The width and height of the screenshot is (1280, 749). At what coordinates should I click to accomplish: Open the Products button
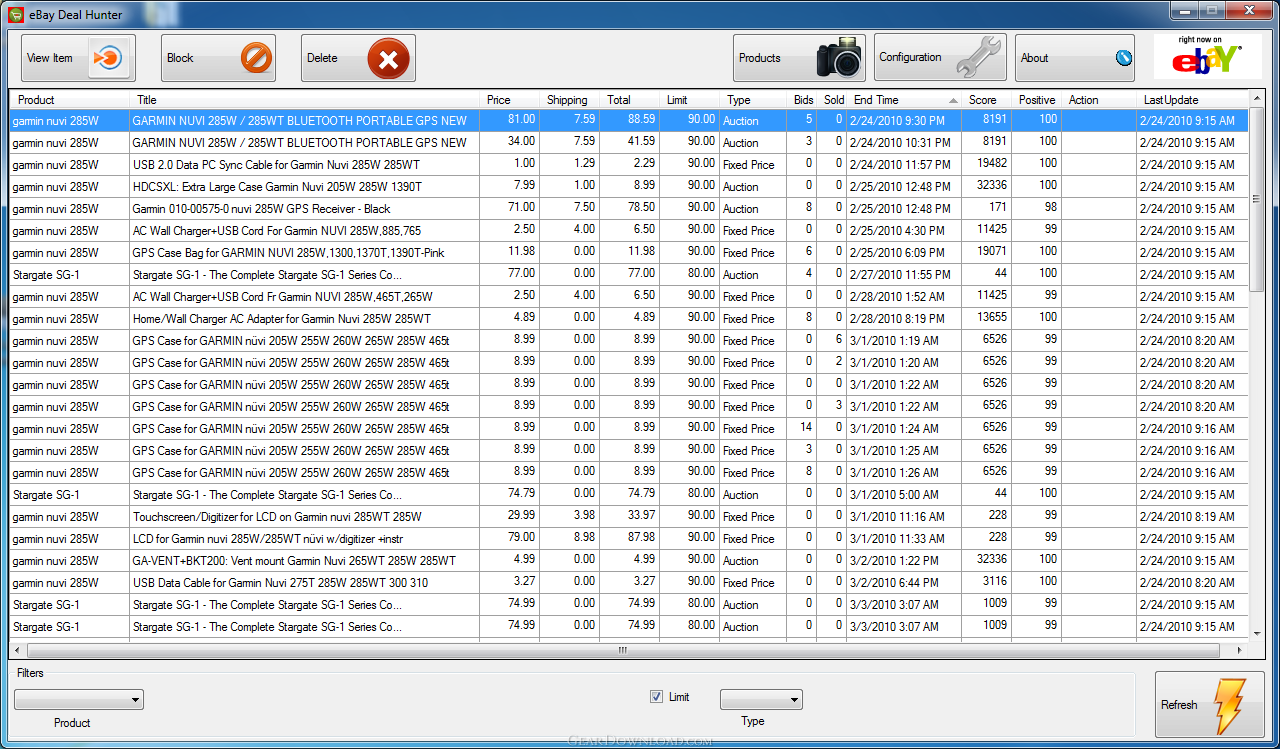point(799,58)
